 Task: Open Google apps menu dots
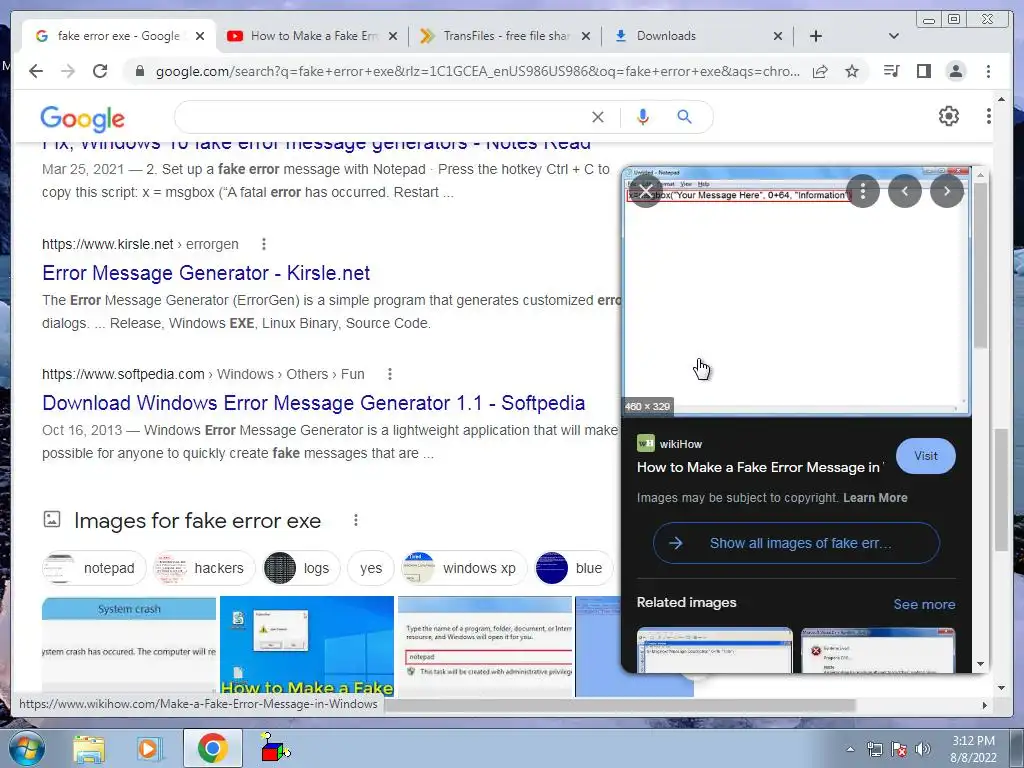pos(988,116)
